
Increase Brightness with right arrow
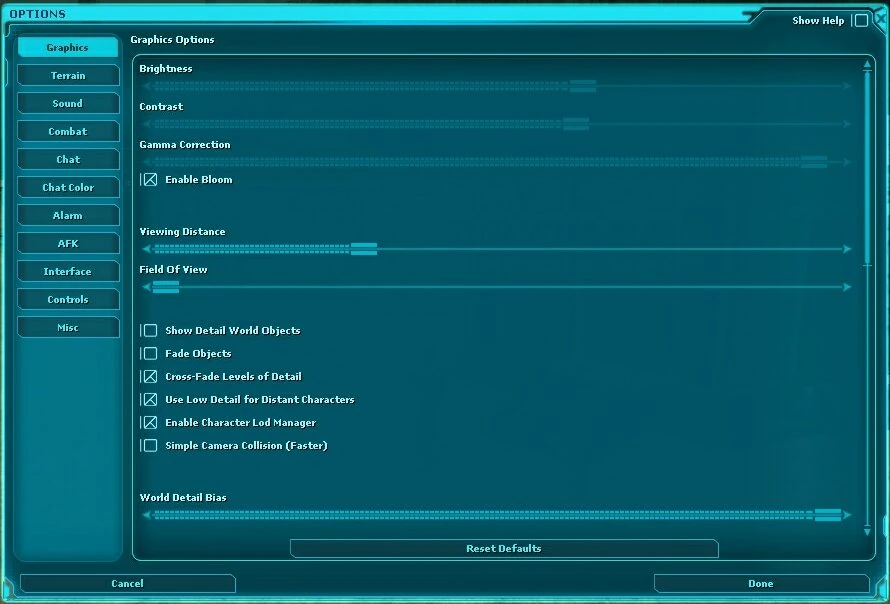[x=847, y=86]
